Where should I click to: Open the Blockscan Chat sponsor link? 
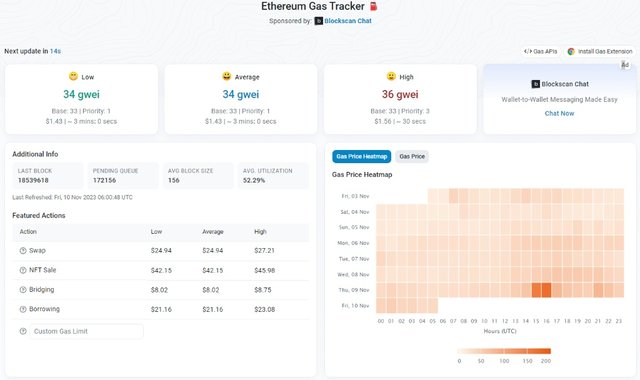coord(348,21)
